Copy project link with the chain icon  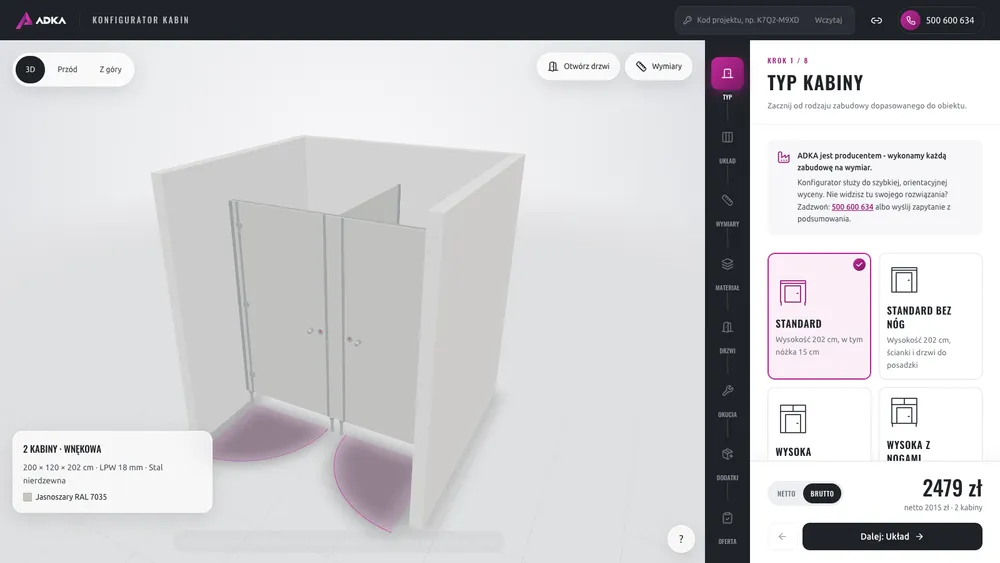876,20
